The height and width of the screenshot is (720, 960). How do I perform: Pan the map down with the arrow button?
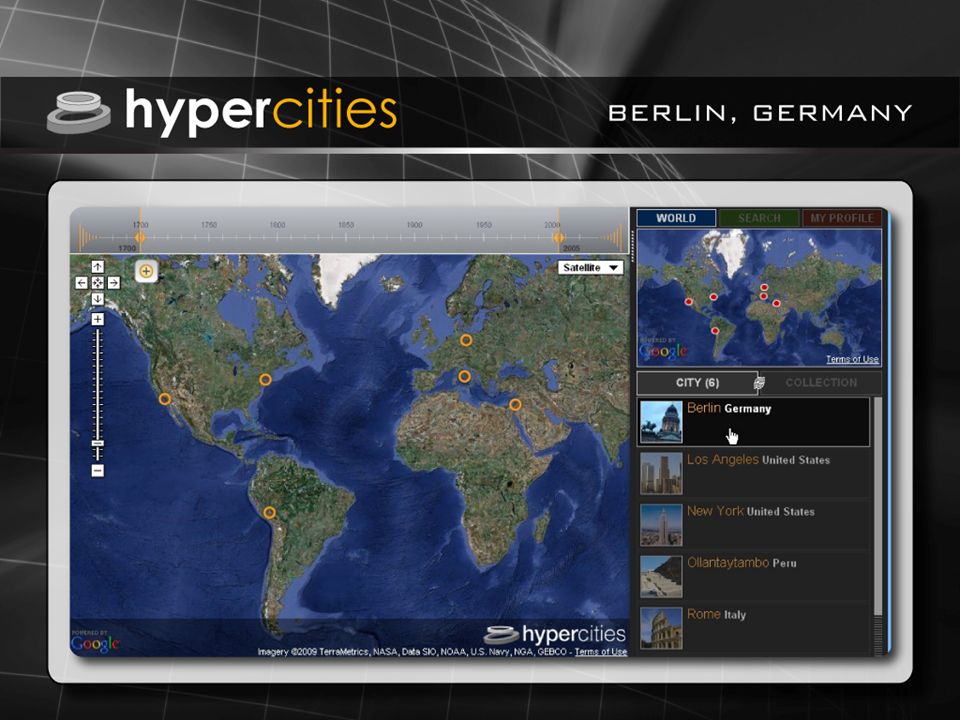click(97, 299)
